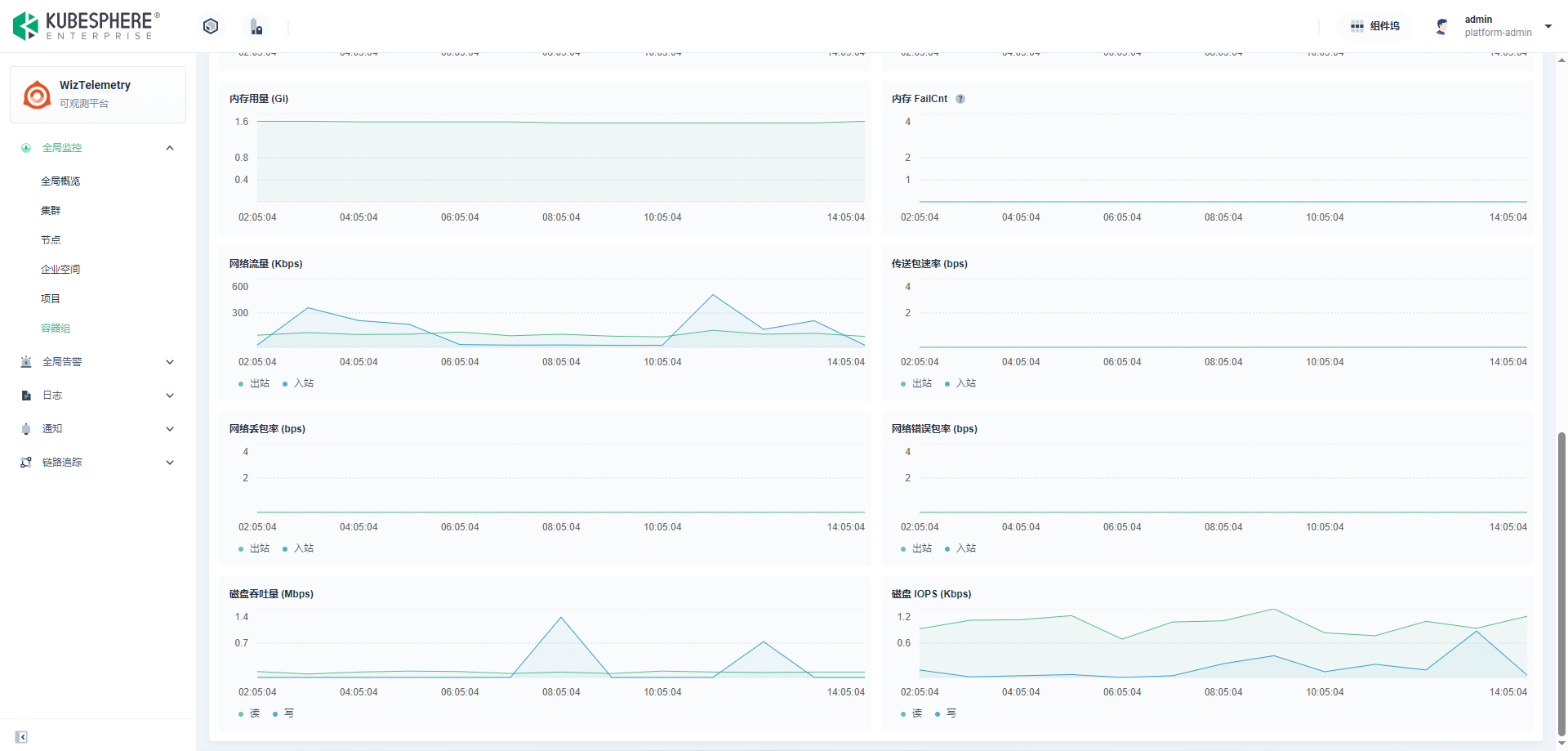Screen dimensions: 1568x751
Task: Click the admin user avatar
Action: click(1442, 26)
